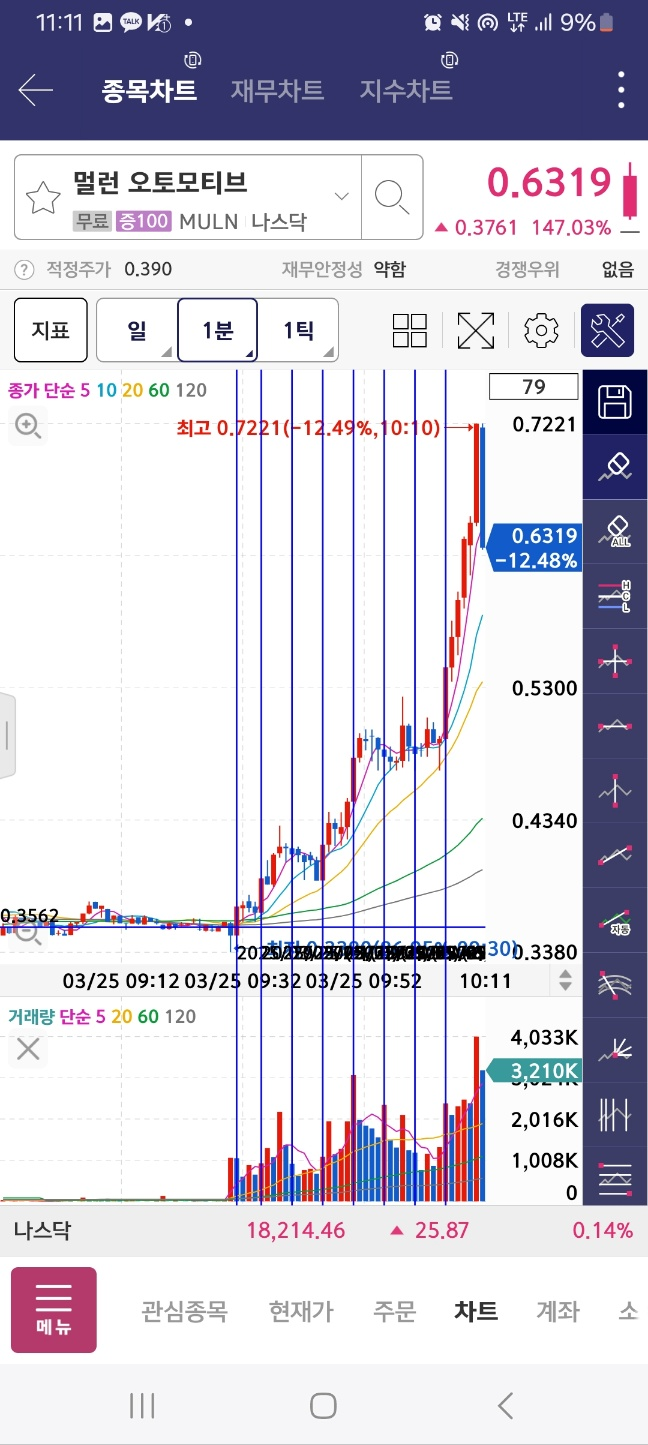Select the 자동 auto trendline tool

point(615,918)
